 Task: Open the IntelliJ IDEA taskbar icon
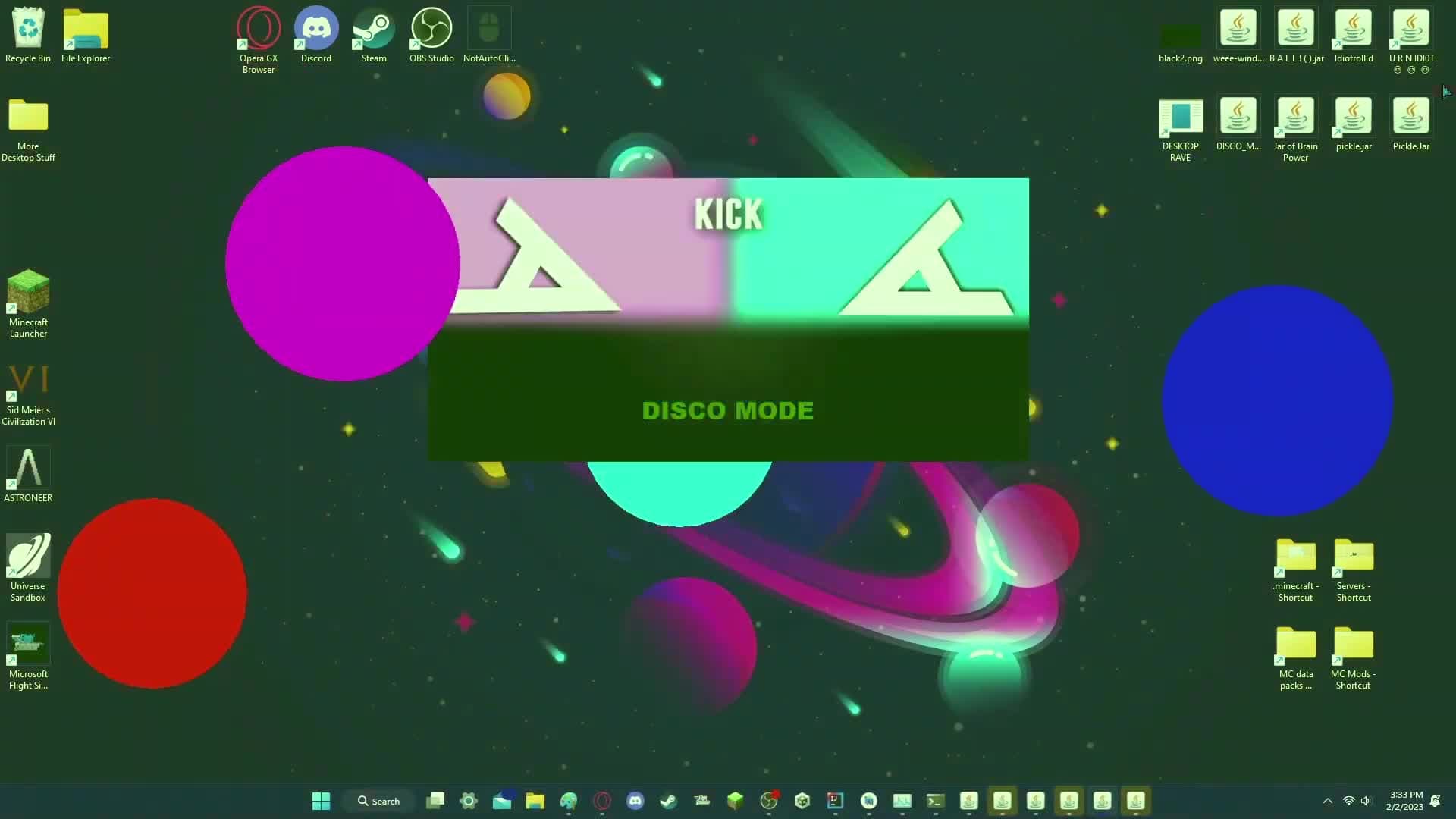coord(836,801)
